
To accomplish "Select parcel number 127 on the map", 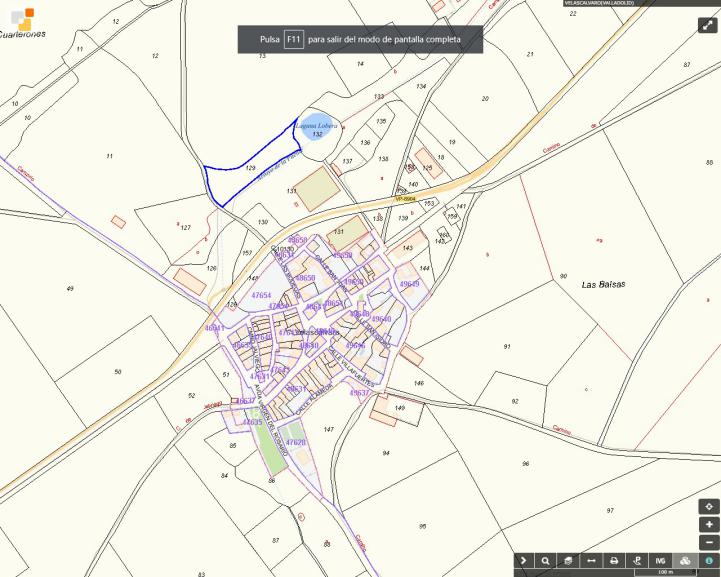I will point(185,228).
